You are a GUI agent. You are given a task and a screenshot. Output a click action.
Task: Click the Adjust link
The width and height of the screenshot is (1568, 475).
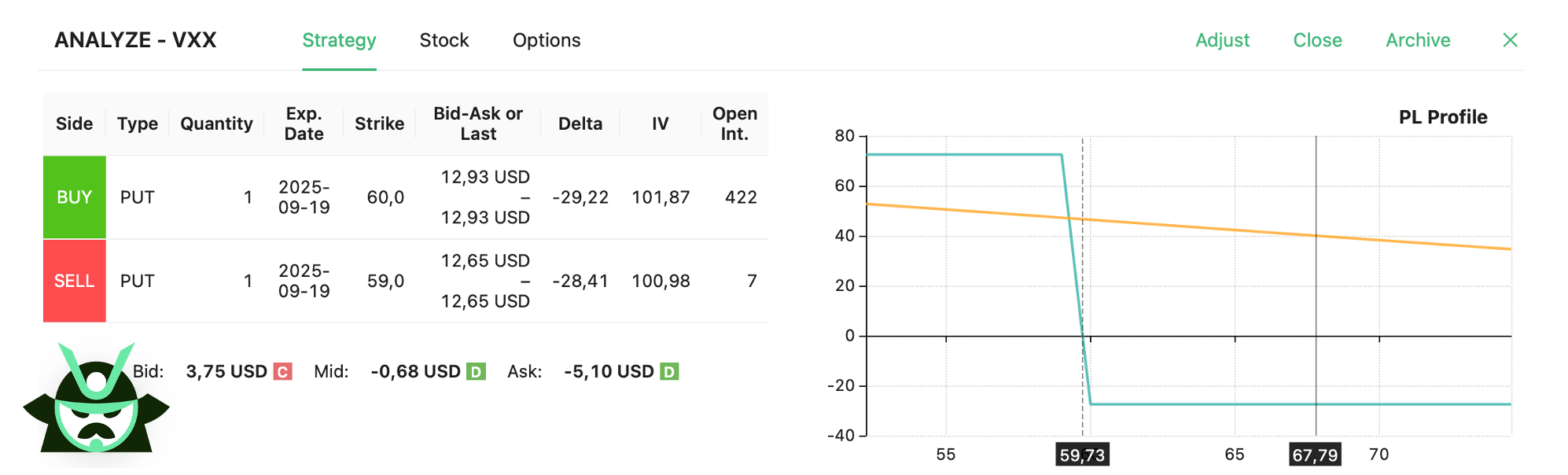[1223, 40]
